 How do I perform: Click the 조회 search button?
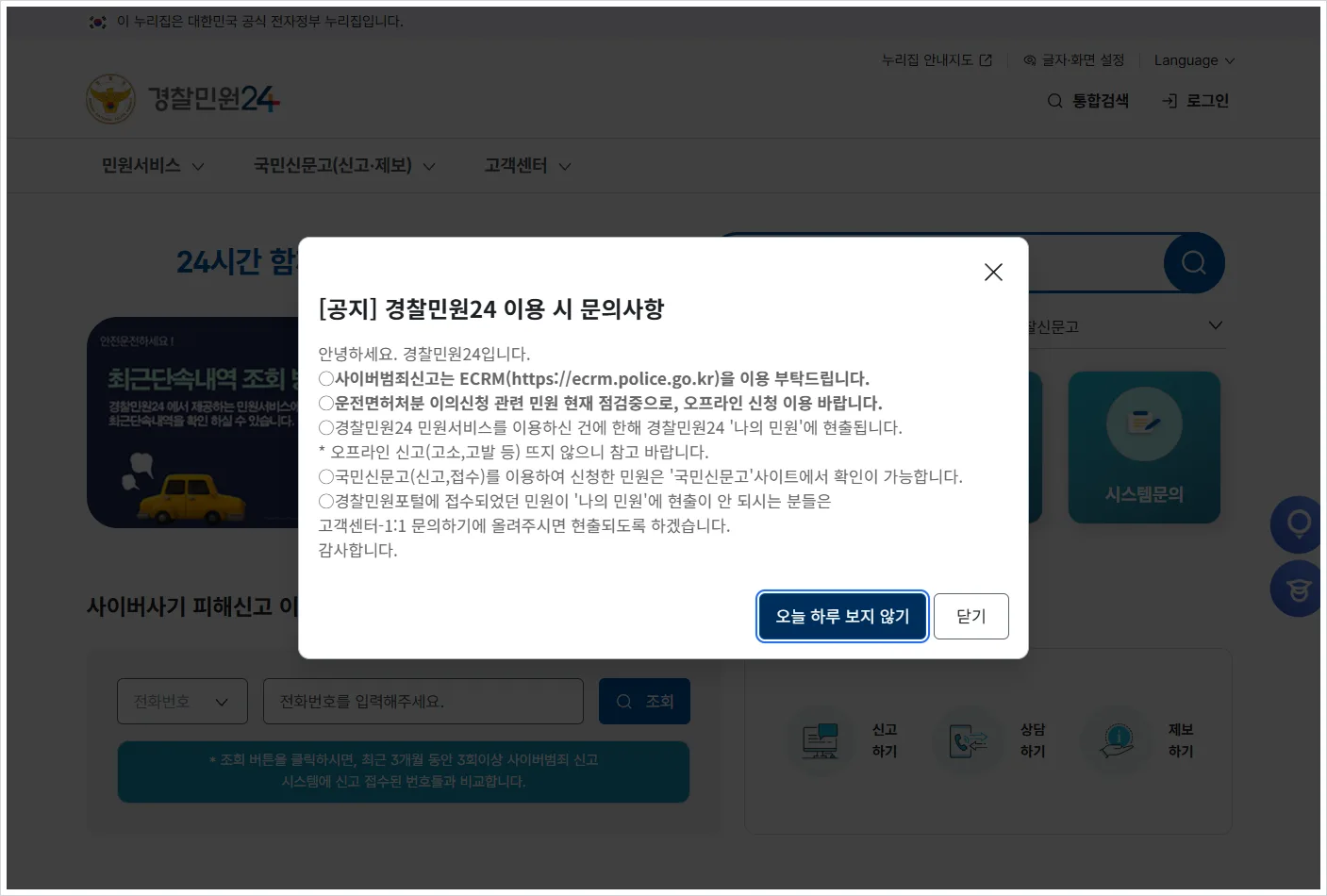click(x=644, y=702)
